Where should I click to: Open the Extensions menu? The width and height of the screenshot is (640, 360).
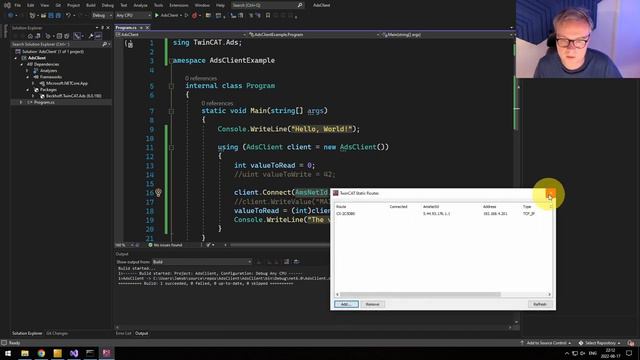(x=179, y=5)
